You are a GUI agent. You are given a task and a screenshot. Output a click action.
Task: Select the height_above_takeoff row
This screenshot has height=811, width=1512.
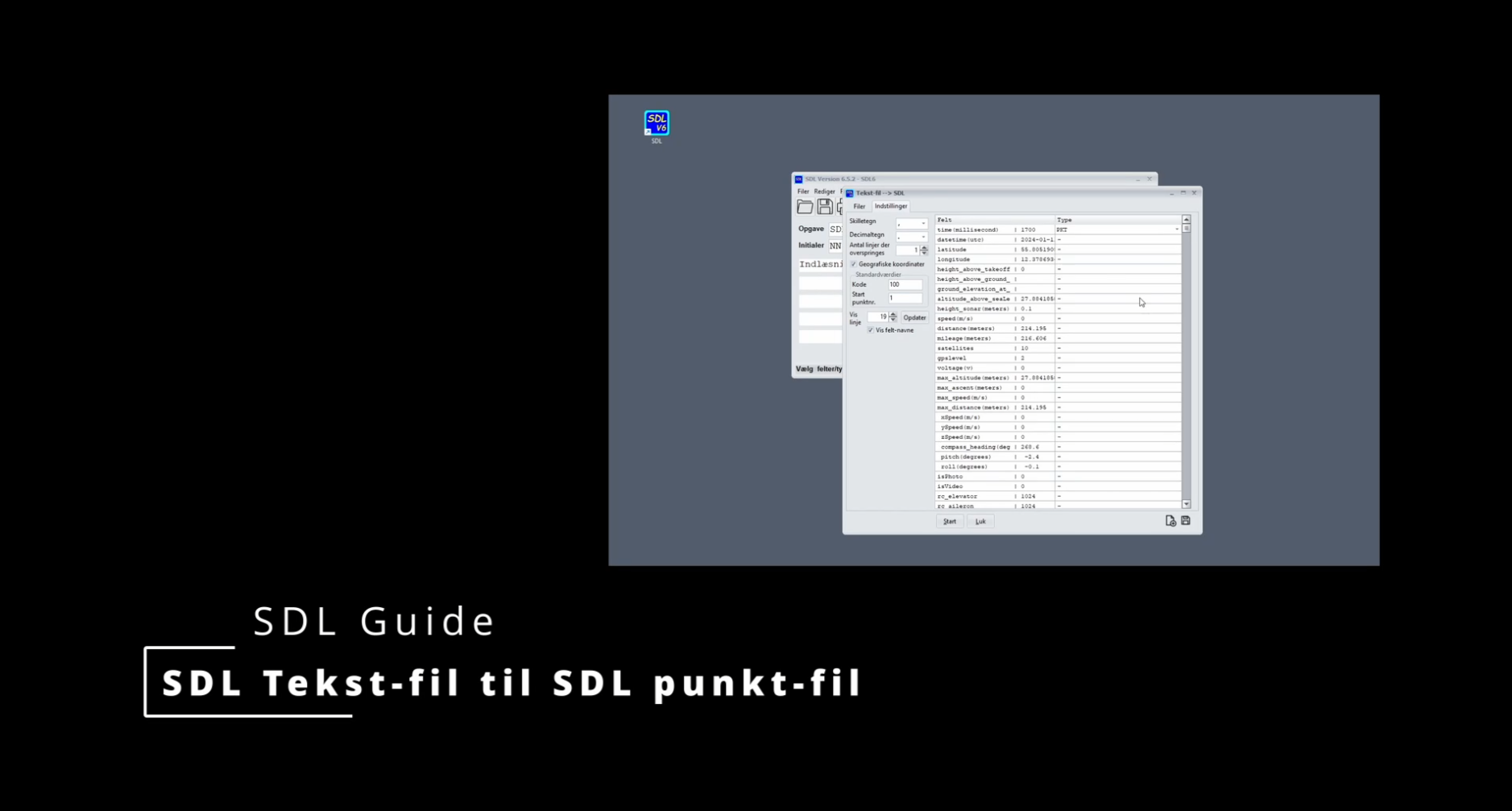click(x=1058, y=269)
